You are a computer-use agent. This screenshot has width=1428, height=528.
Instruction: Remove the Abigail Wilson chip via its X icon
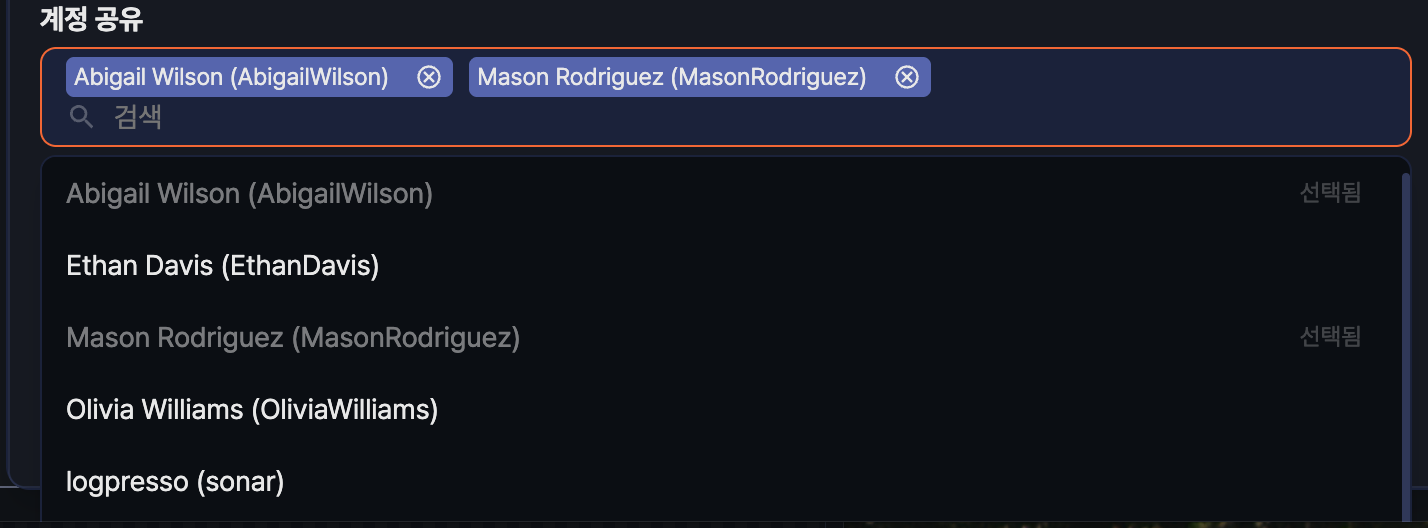(429, 77)
